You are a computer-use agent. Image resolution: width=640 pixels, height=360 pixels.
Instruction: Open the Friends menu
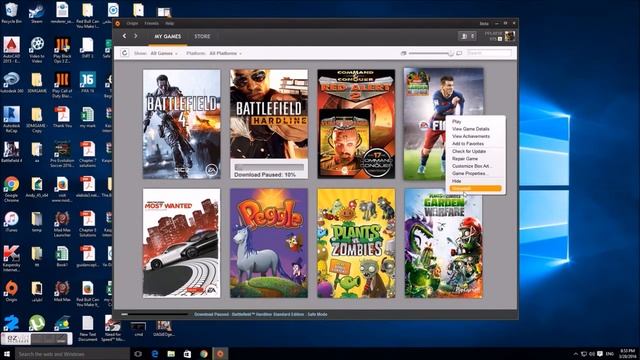pyautogui.click(x=151, y=24)
